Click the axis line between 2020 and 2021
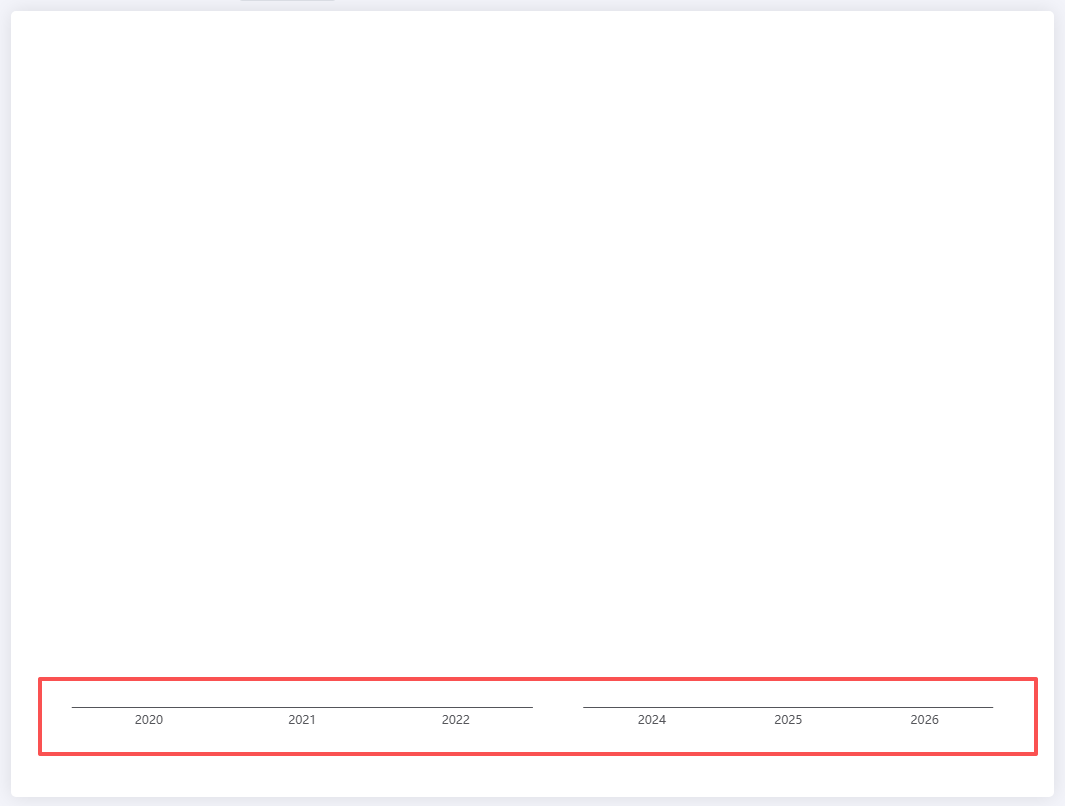This screenshot has height=806, width=1065. click(x=225, y=707)
